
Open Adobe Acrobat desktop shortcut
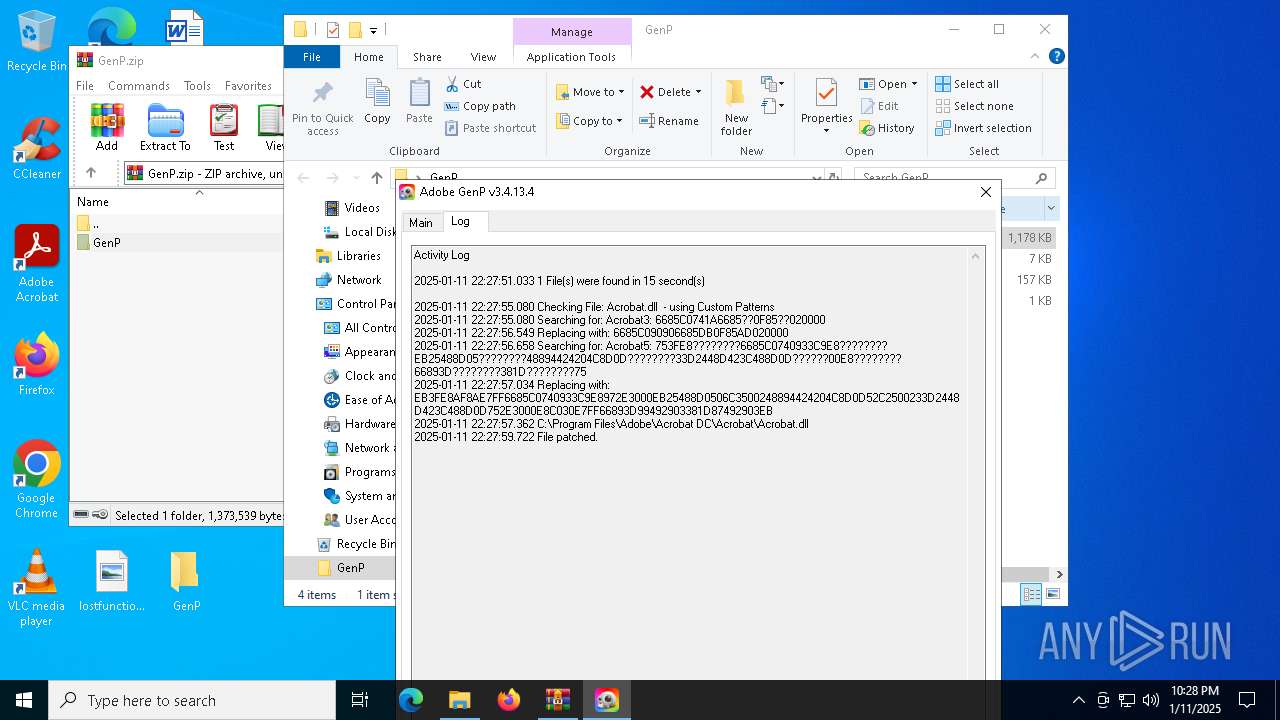[37, 264]
